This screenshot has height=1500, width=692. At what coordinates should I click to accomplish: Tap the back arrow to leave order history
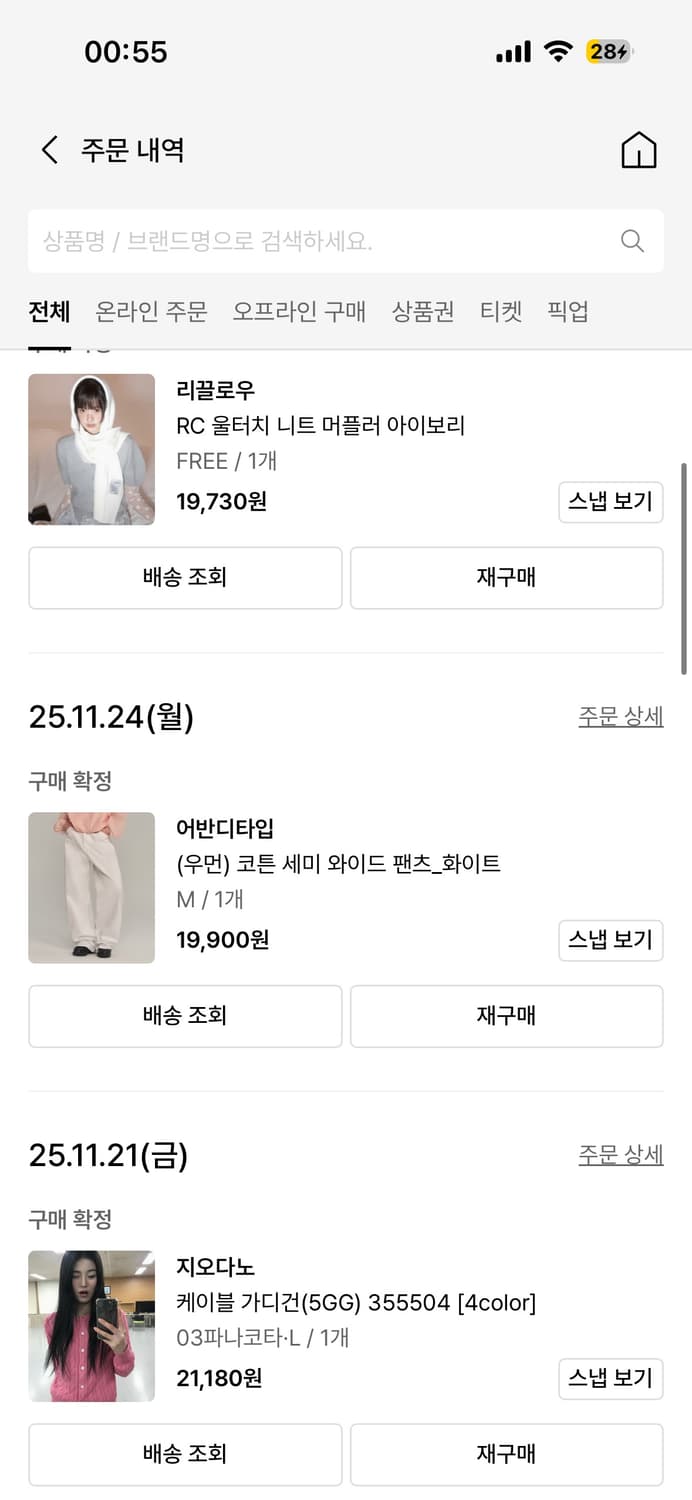pos(47,148)
